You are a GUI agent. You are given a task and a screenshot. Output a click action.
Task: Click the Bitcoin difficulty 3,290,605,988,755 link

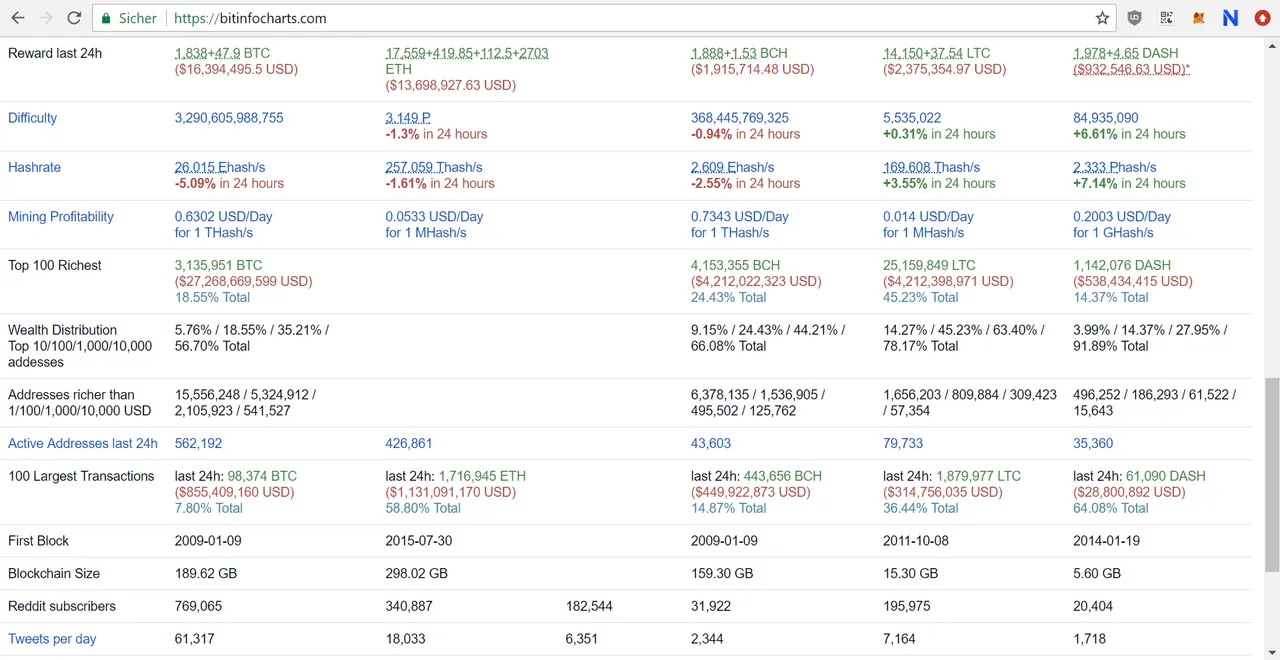pos(229,118)
